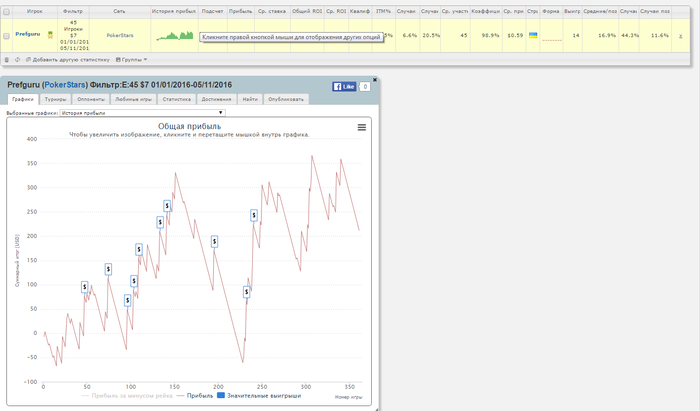Click the PokerStars link in table row
Viewport: 700px width, 411px height.
[x=120, y=35]
